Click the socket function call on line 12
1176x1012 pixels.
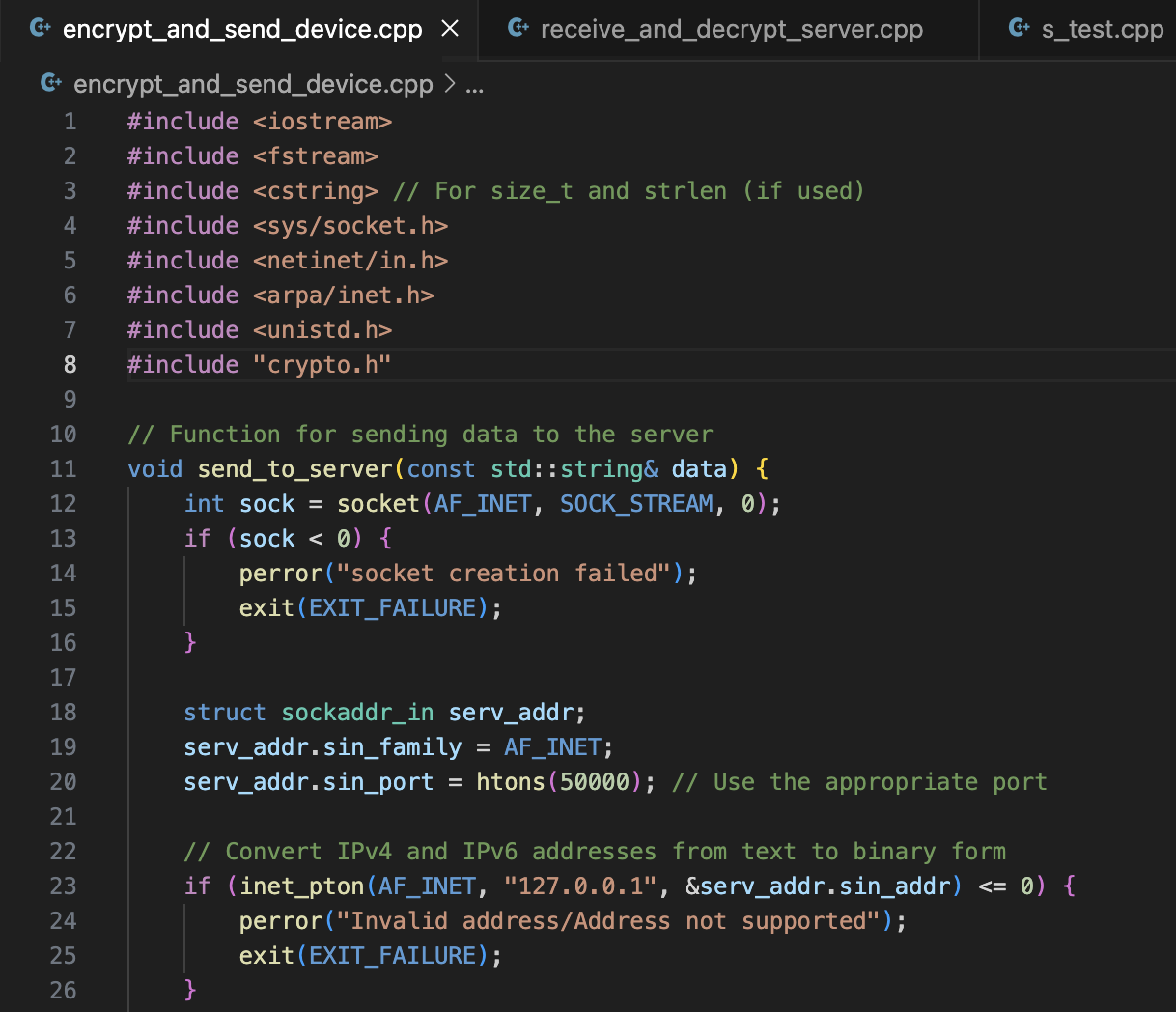pyautogui.click(x=378, y=504)
